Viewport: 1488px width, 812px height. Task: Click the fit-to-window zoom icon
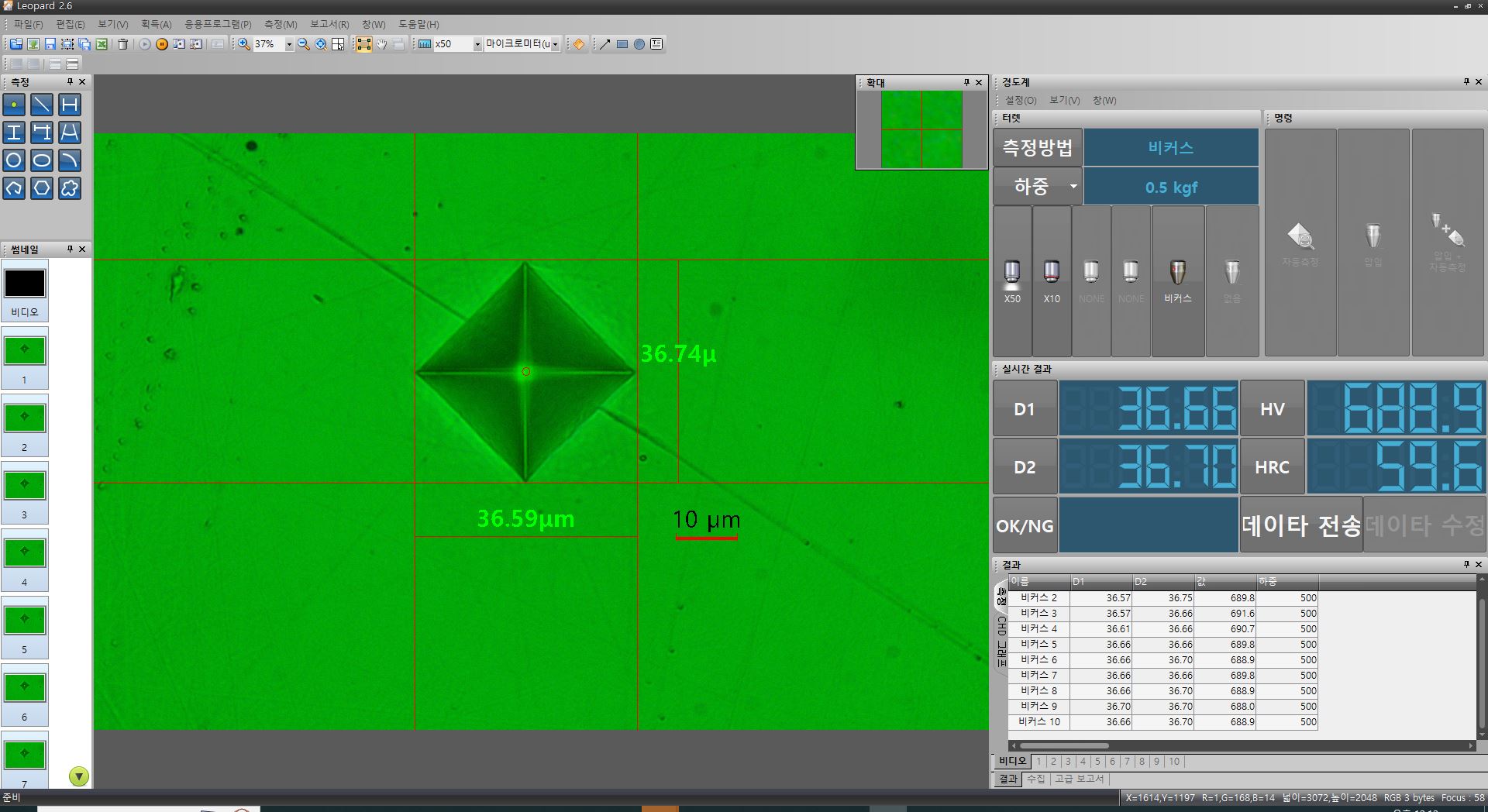click(x=321, y=44)
